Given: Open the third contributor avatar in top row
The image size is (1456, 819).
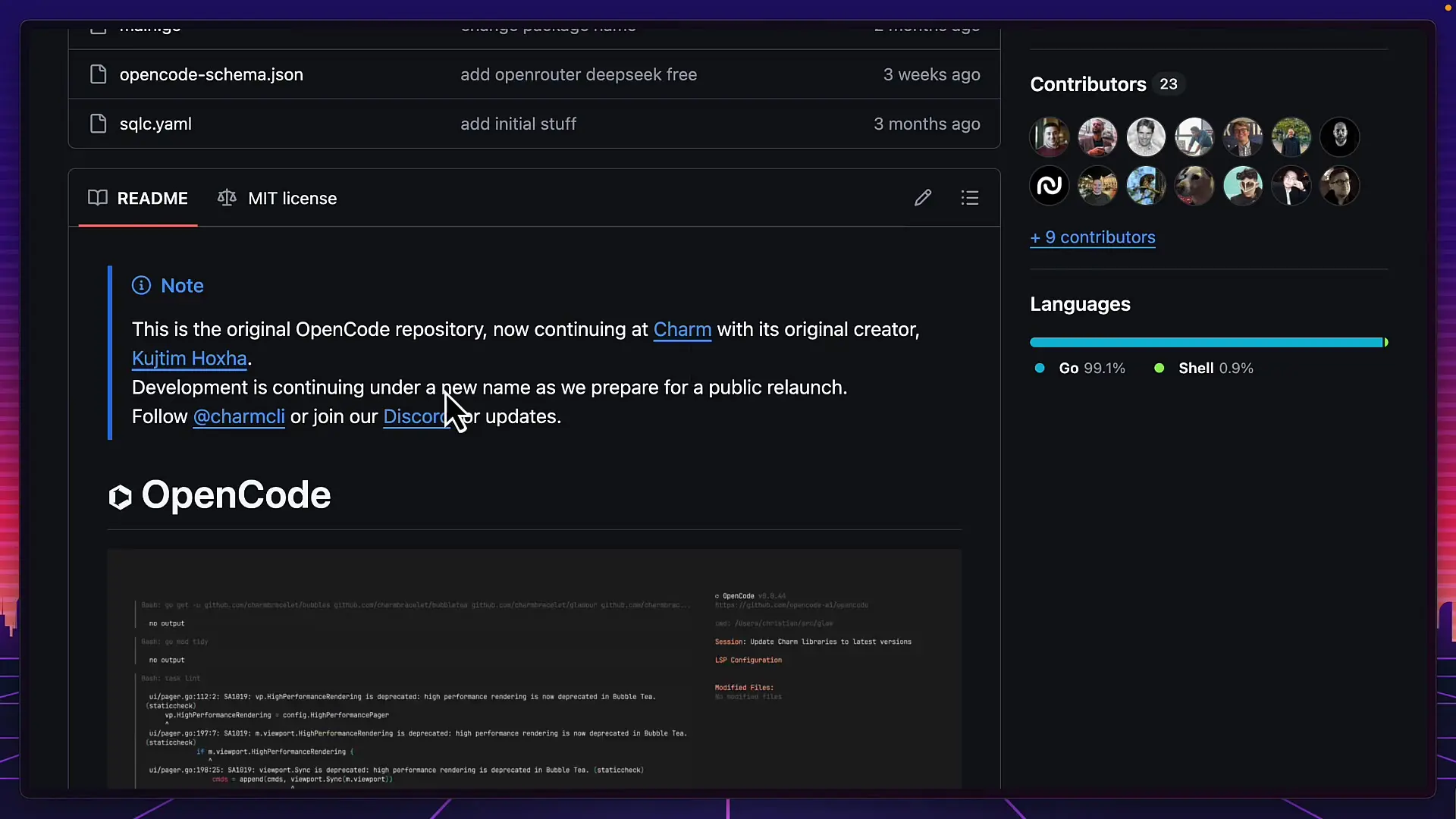Looking at the screenshot, I should pos(1146,137).
